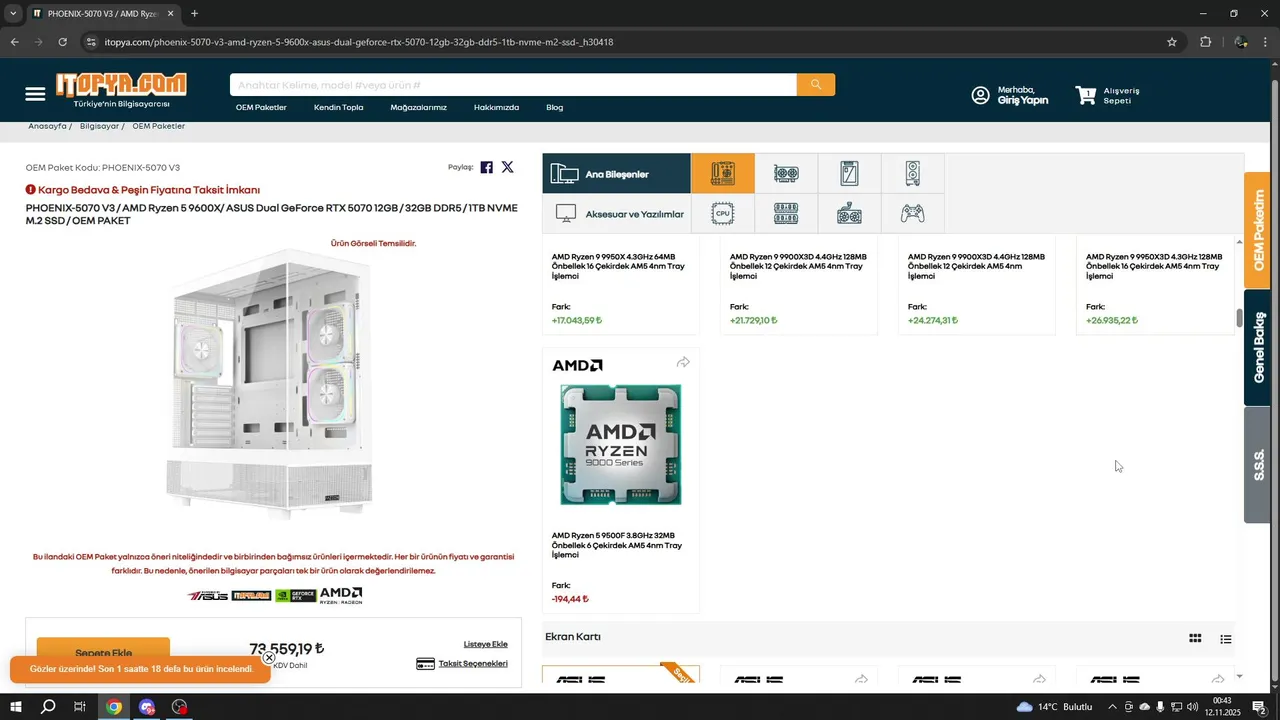Select the SSD storage component icon
Image resolution: width=1280 pixels, height=720 pixels.
(x=849, y=173)
